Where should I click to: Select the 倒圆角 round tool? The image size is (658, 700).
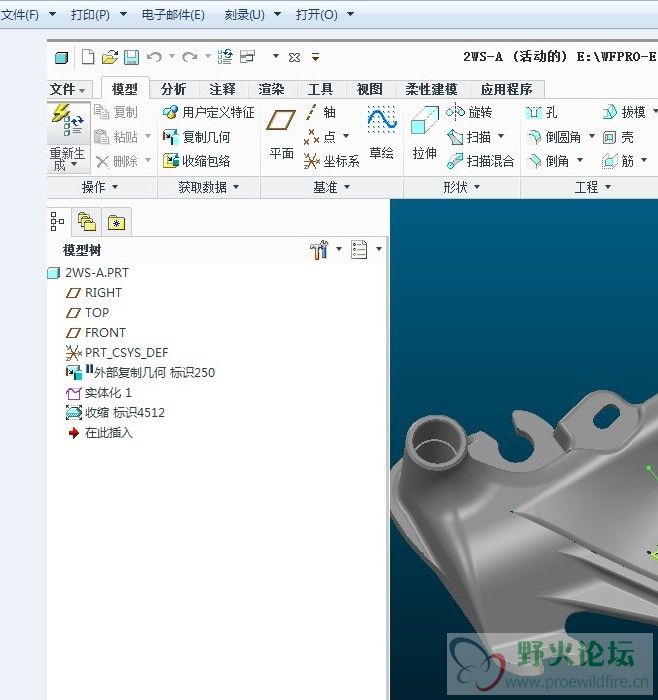554,137
